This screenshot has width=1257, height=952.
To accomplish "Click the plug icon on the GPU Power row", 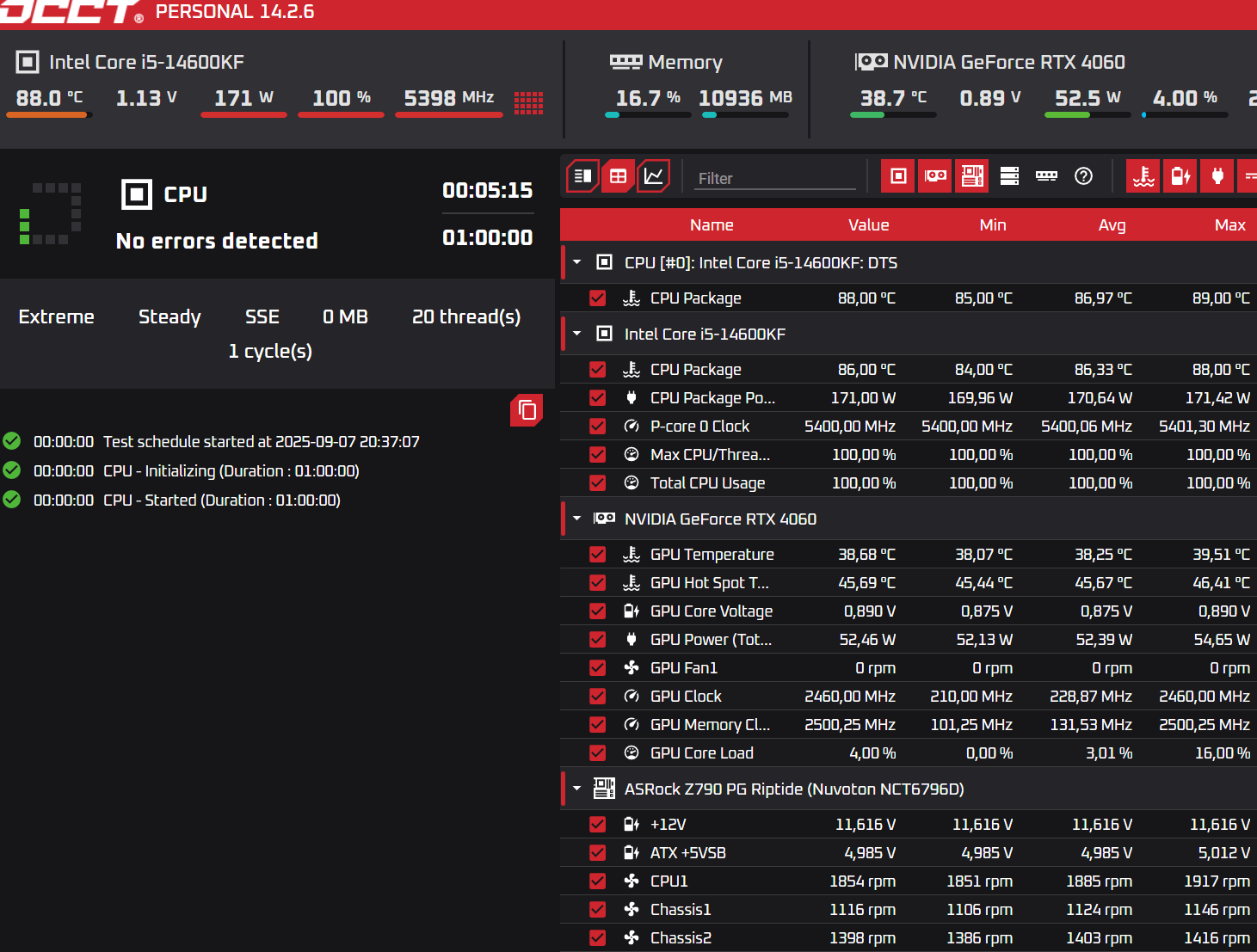I will pos(632,639).
